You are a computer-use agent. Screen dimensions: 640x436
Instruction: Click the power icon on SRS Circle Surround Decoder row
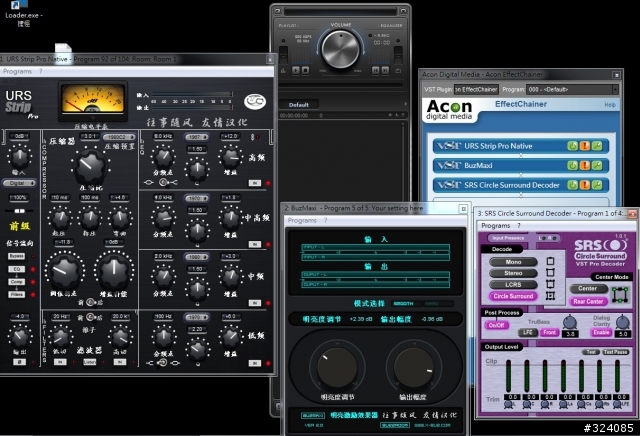point(573,185)
